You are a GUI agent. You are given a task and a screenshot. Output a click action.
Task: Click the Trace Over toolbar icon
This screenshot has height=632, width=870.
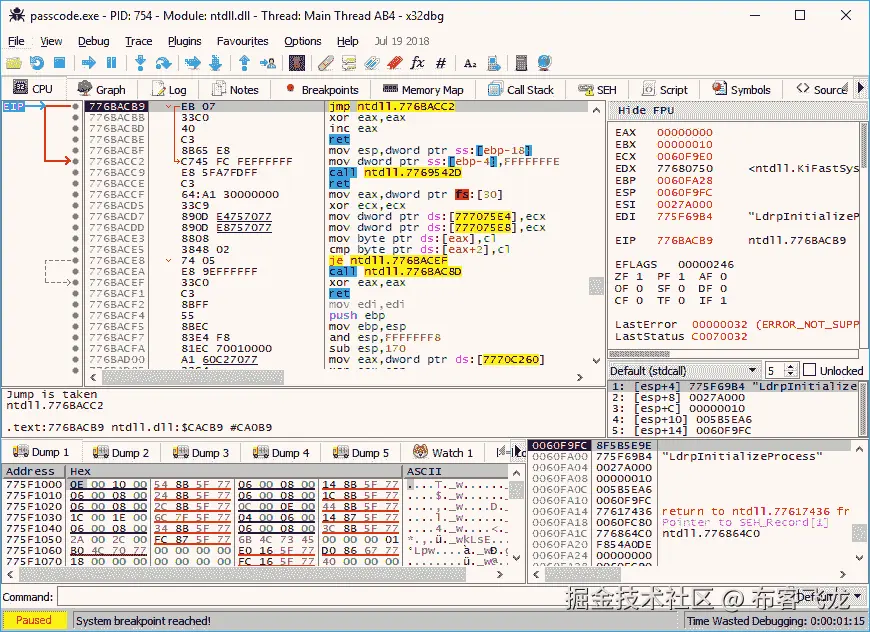tap(215, 63)
